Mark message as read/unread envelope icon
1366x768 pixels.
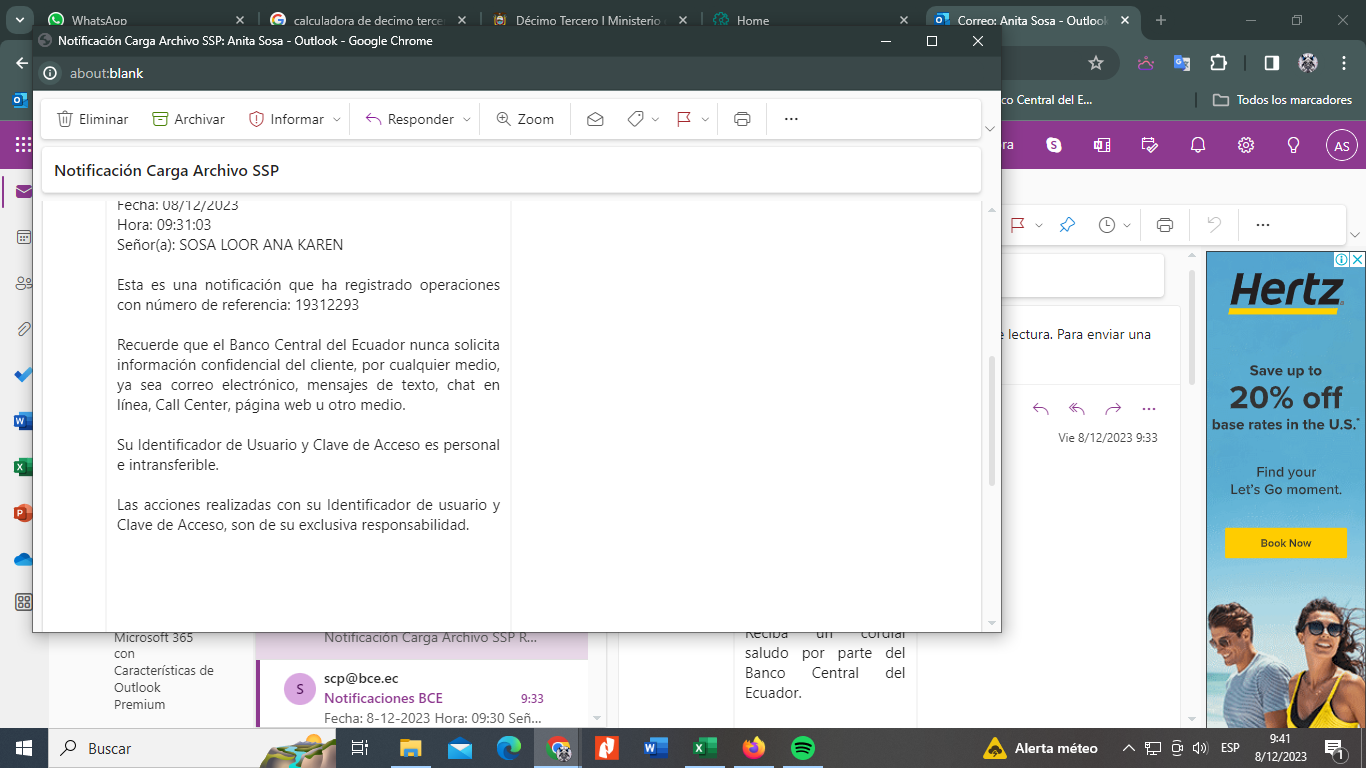point(595,119)
